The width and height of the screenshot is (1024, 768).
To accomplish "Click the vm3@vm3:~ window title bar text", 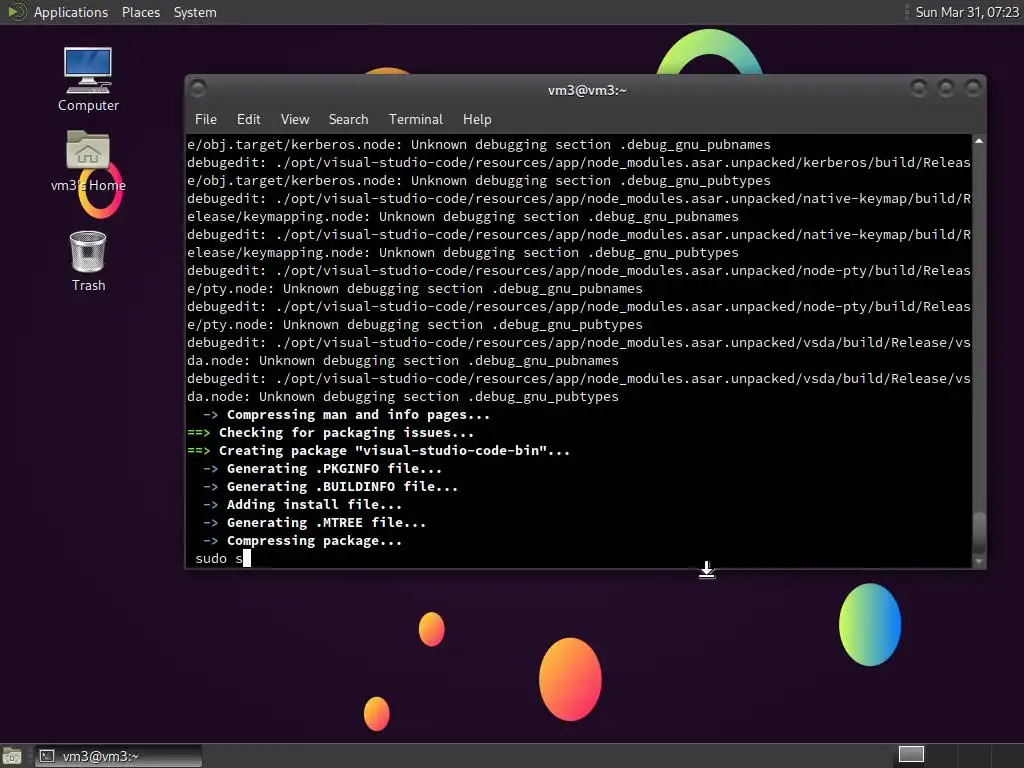I will pos(586,90).
